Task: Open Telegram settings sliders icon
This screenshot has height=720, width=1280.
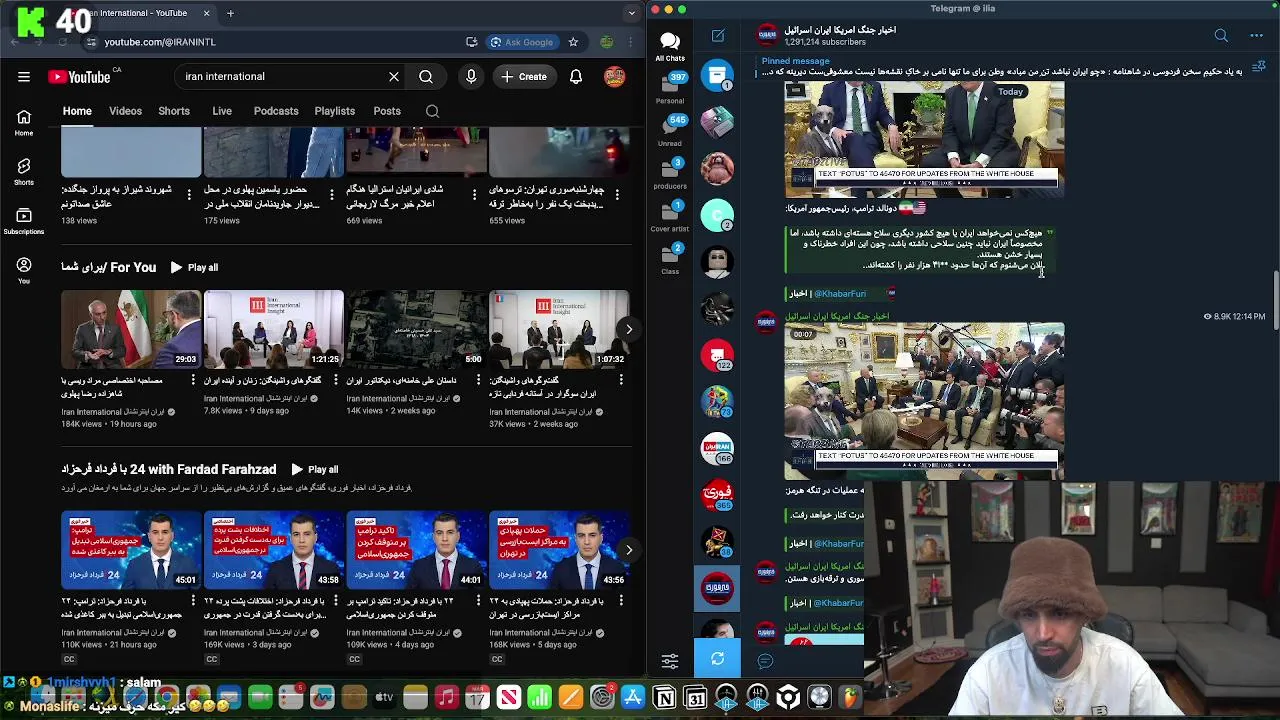Action: (670, 660)
